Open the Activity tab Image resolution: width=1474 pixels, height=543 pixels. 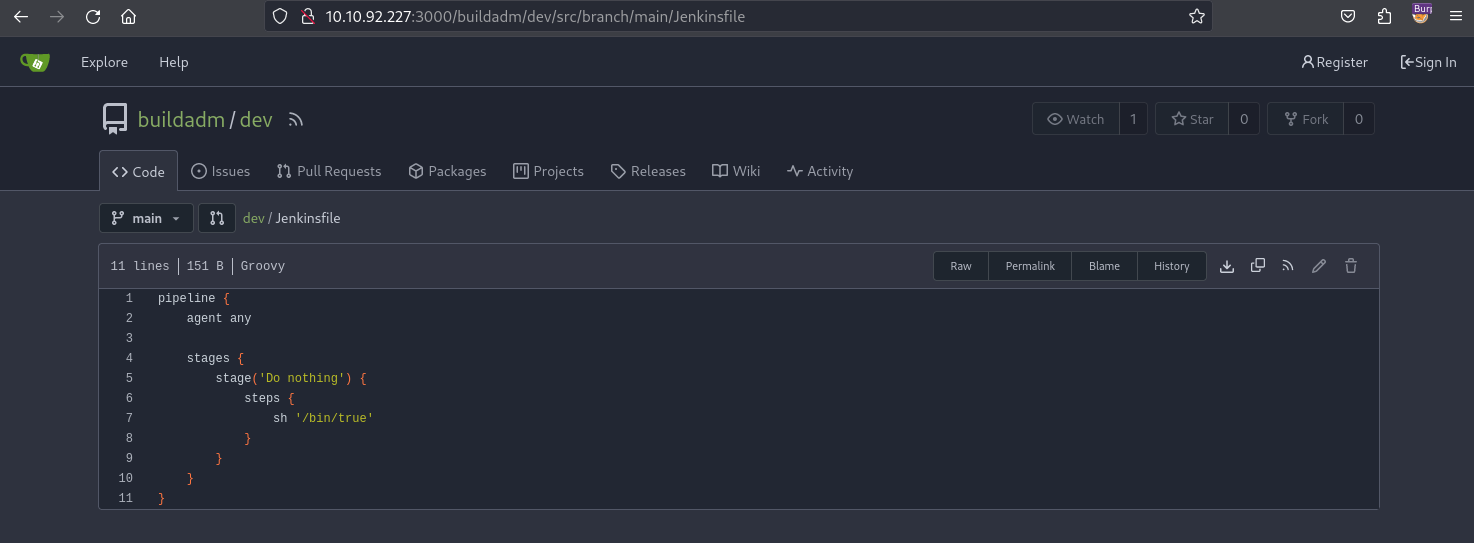click(x=820, y=171)
